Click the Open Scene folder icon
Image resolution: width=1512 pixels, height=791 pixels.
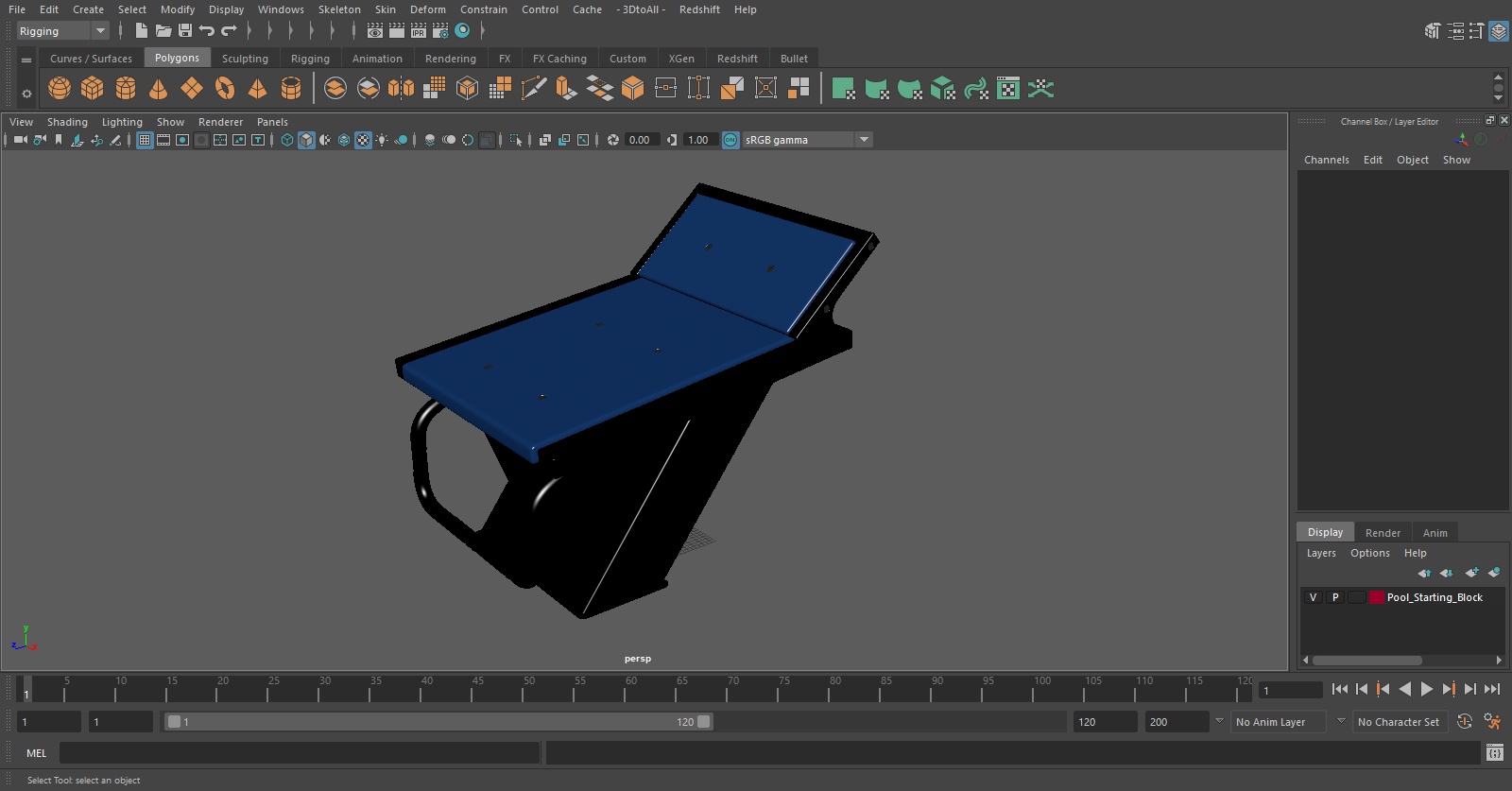click(x=163, y=31)
